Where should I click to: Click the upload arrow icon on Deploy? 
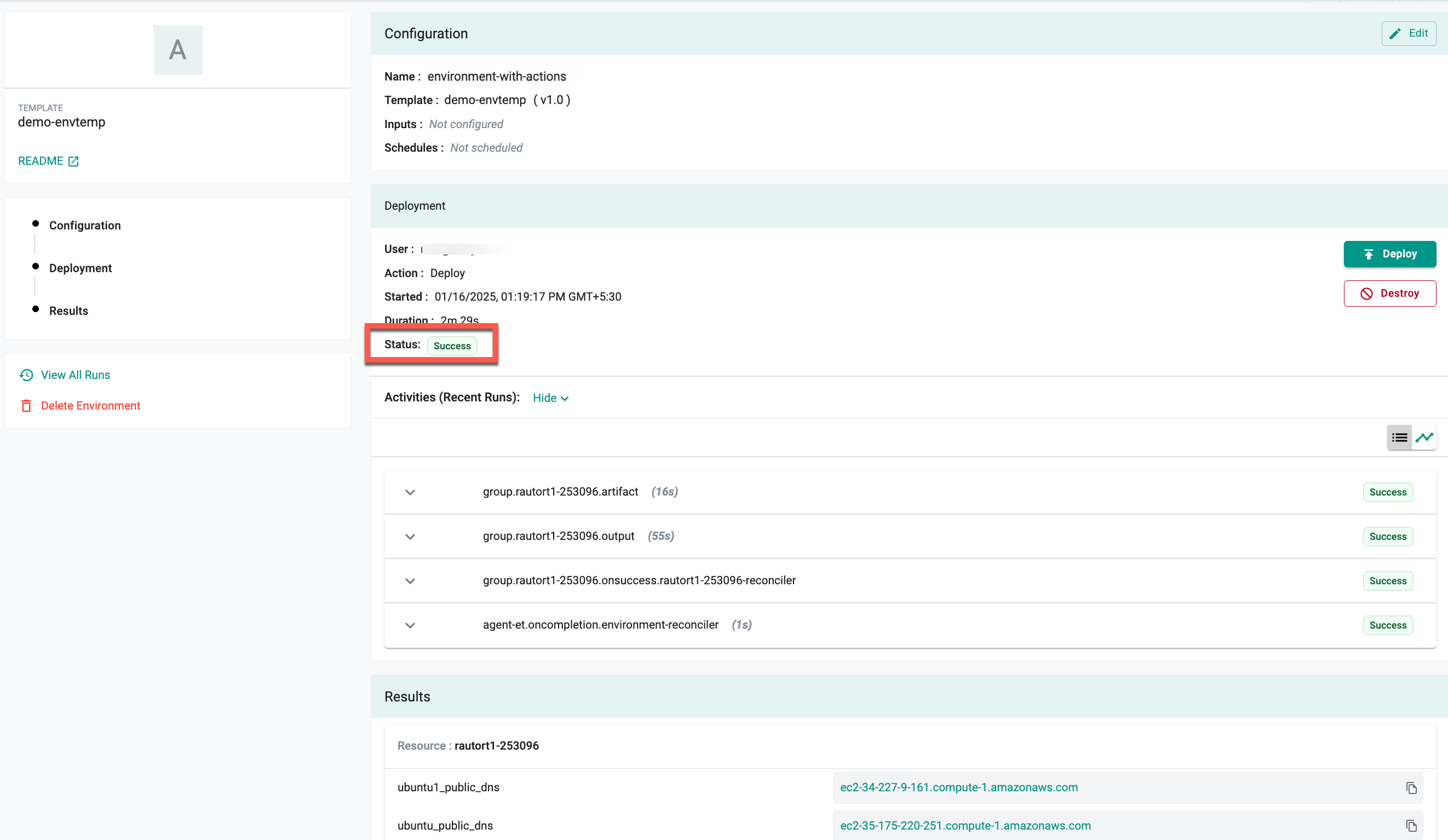pos(1368,254)
